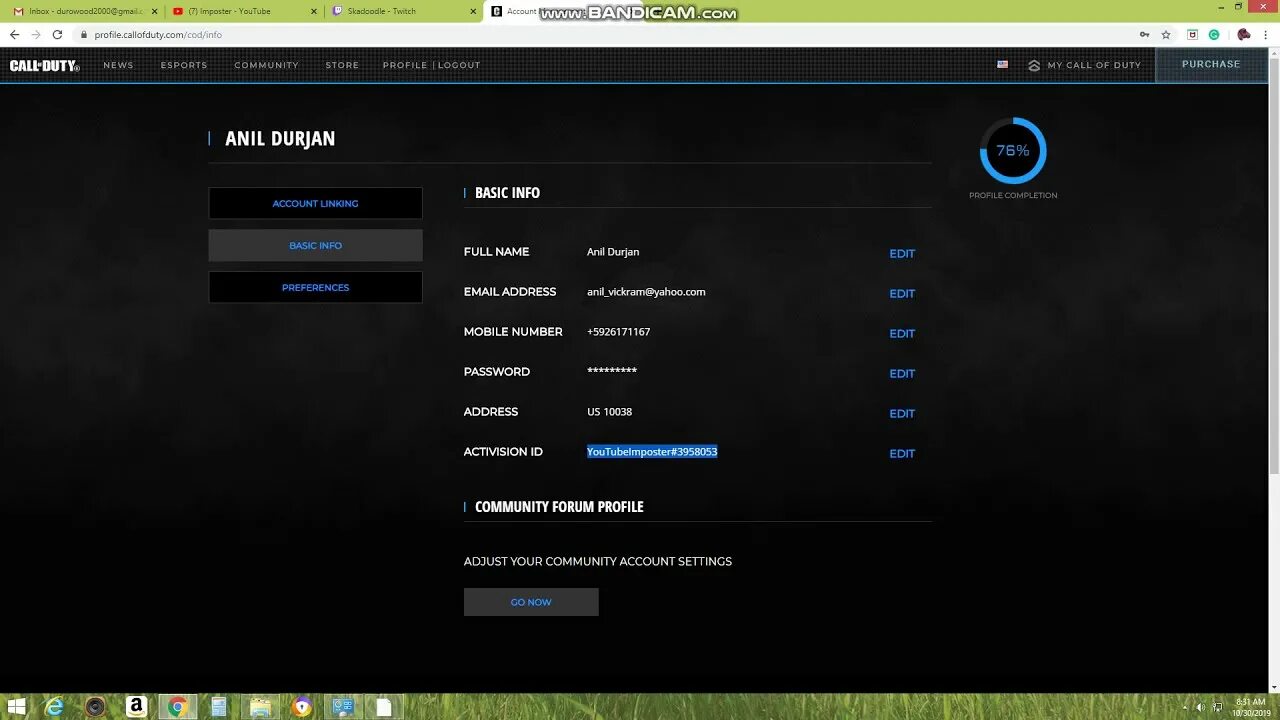Close the Gmail Inbox tab
Image resolution: width=1280 pixels, height=720 pixels.
(154, 11)
